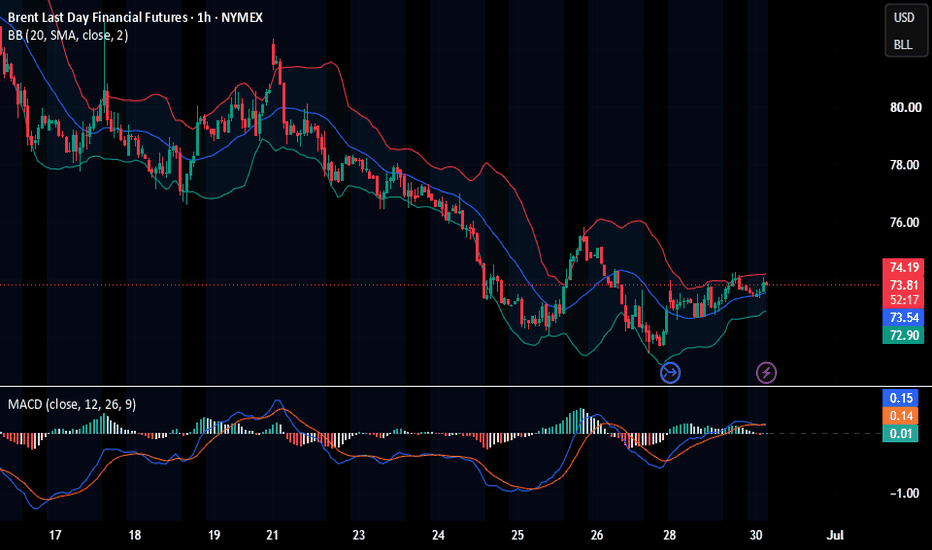Screen dimensions: 932x550
Task: Click the Jul label on time axis
Action: click(835, 535)
